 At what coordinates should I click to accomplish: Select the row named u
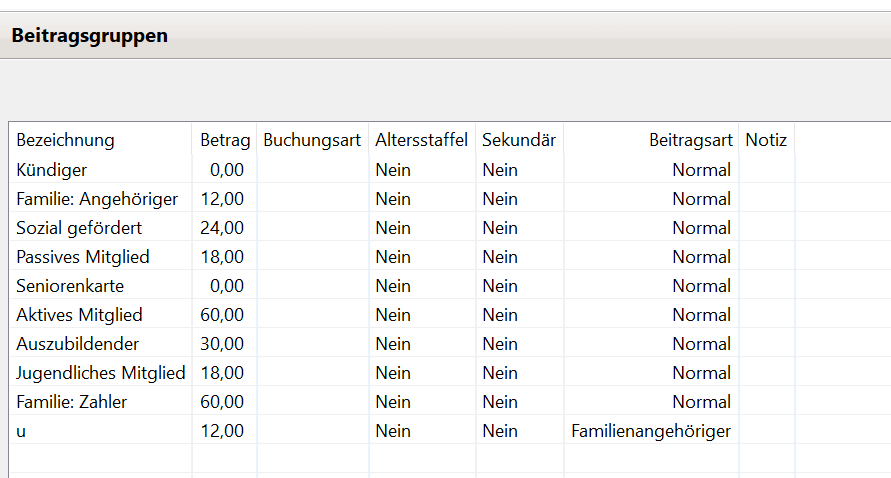pyautogui.click(x=22, y=431)
